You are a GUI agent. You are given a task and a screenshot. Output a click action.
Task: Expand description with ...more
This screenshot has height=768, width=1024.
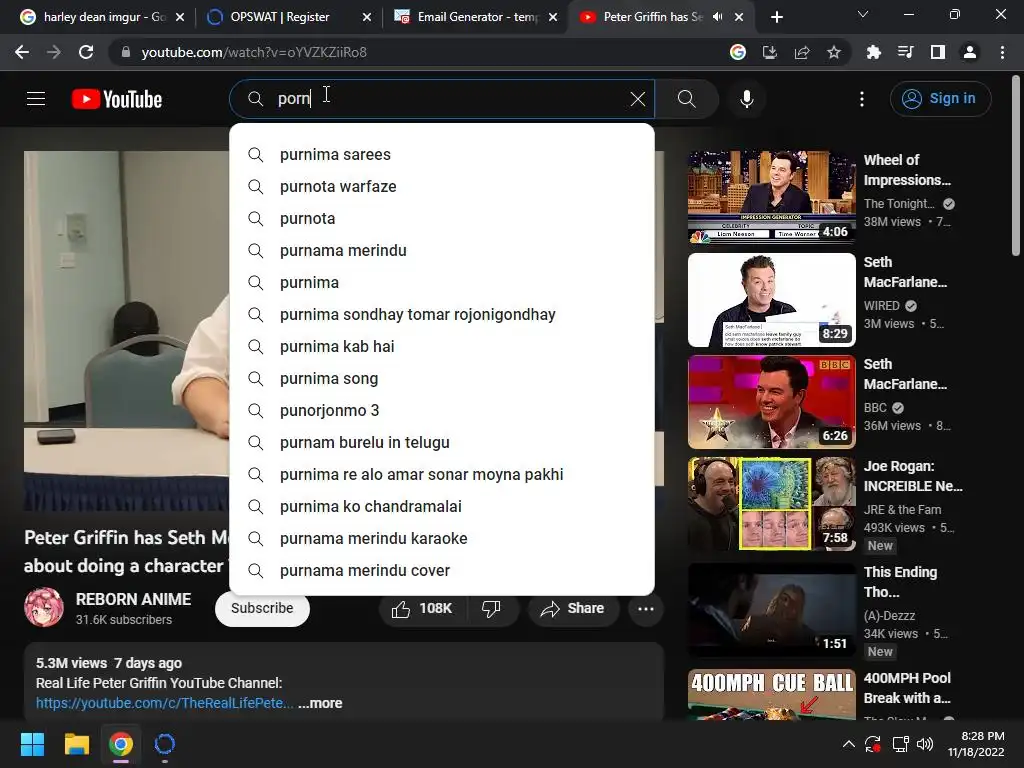[320, 703]
